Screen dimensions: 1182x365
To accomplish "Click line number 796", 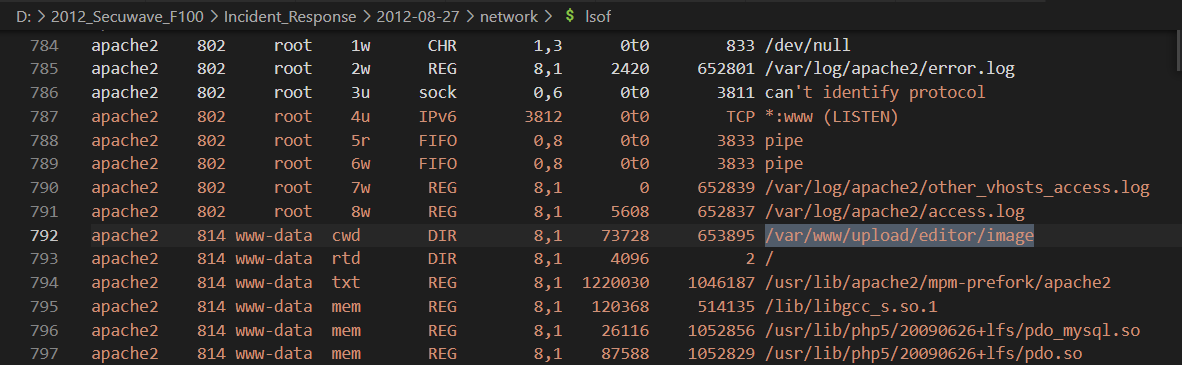I will [x=44, y=331].
